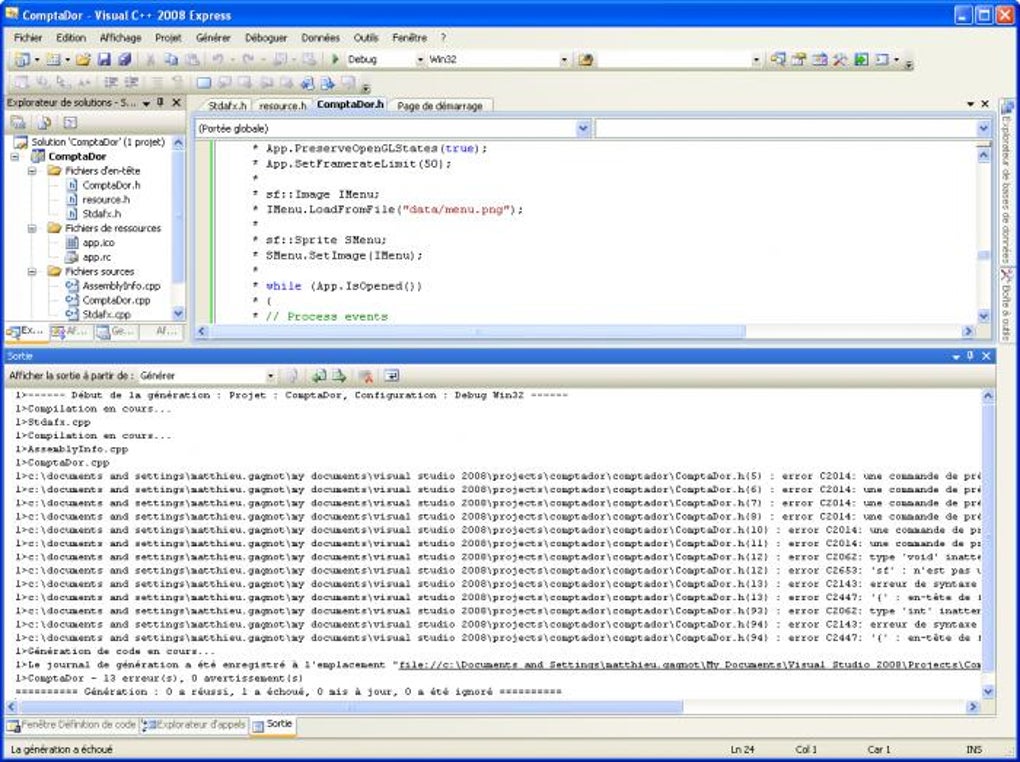
Task: Click the Copy toolbar icon
Action: pos(171,60)
